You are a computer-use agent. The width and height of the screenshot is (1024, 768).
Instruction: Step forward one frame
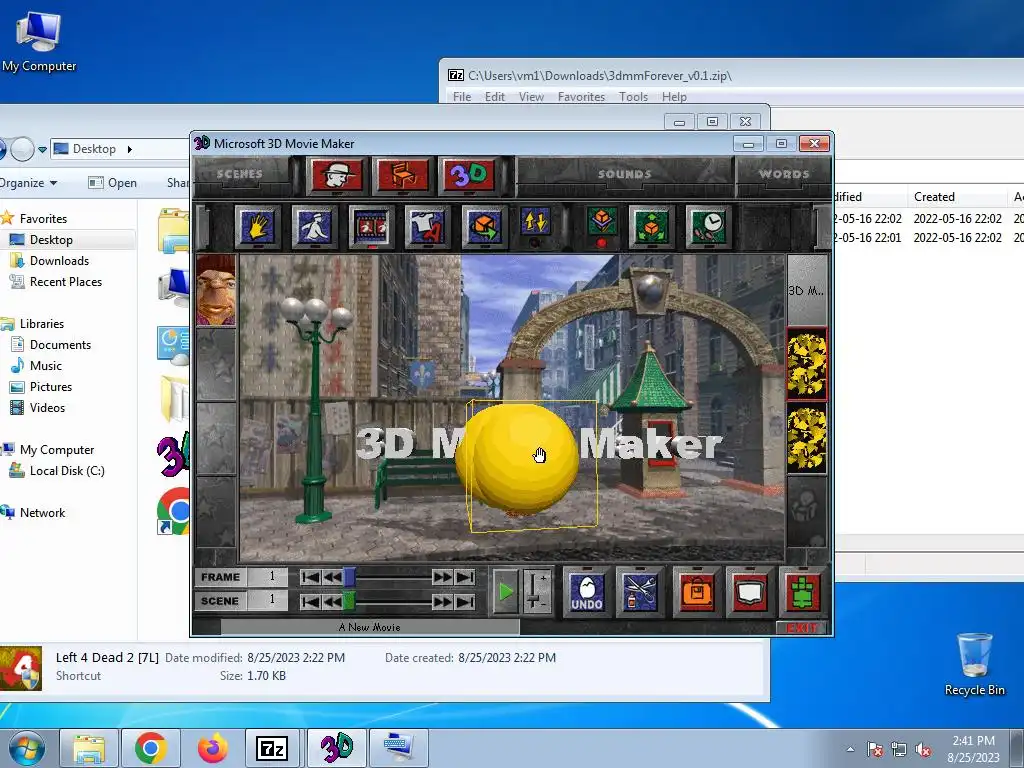[x=442, y=577]
